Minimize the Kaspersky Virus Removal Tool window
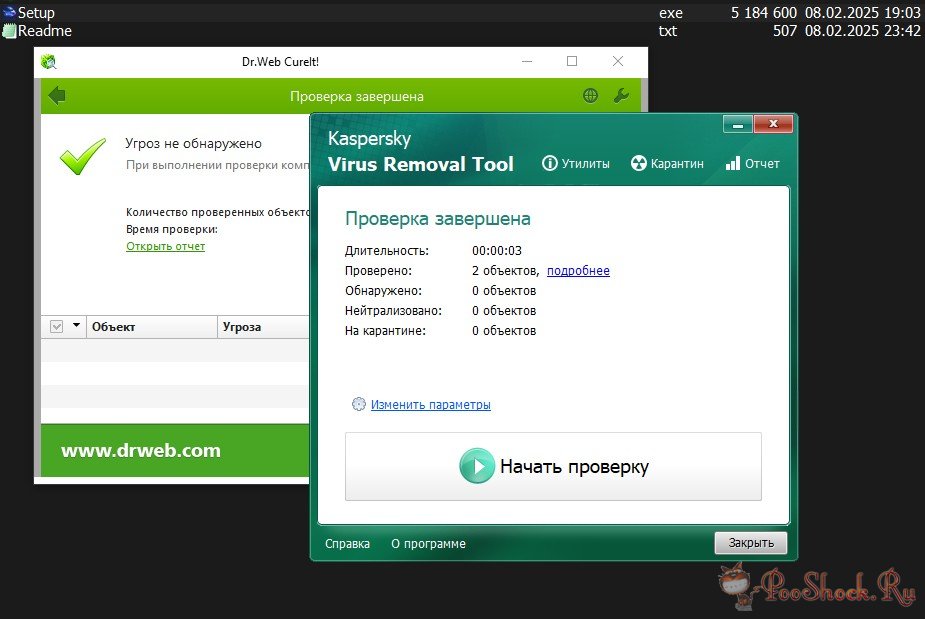Image resolution: width=925 pixels, height=619 pixels. [x=737, y=124]
